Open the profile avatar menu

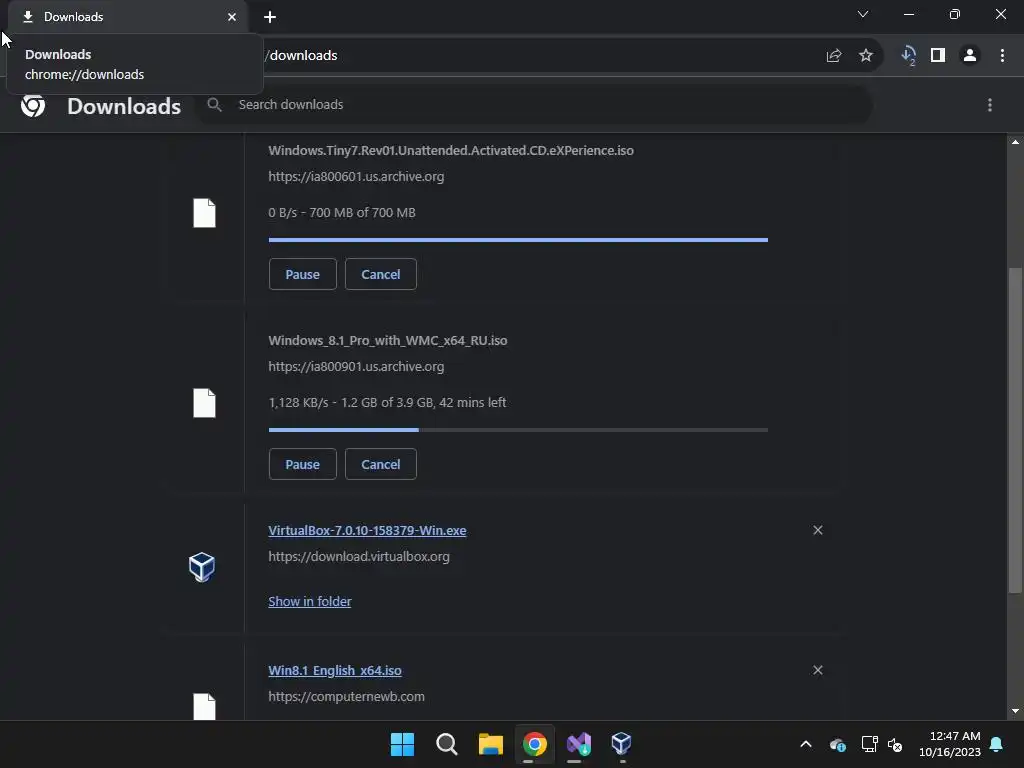[x=970, y=56]
